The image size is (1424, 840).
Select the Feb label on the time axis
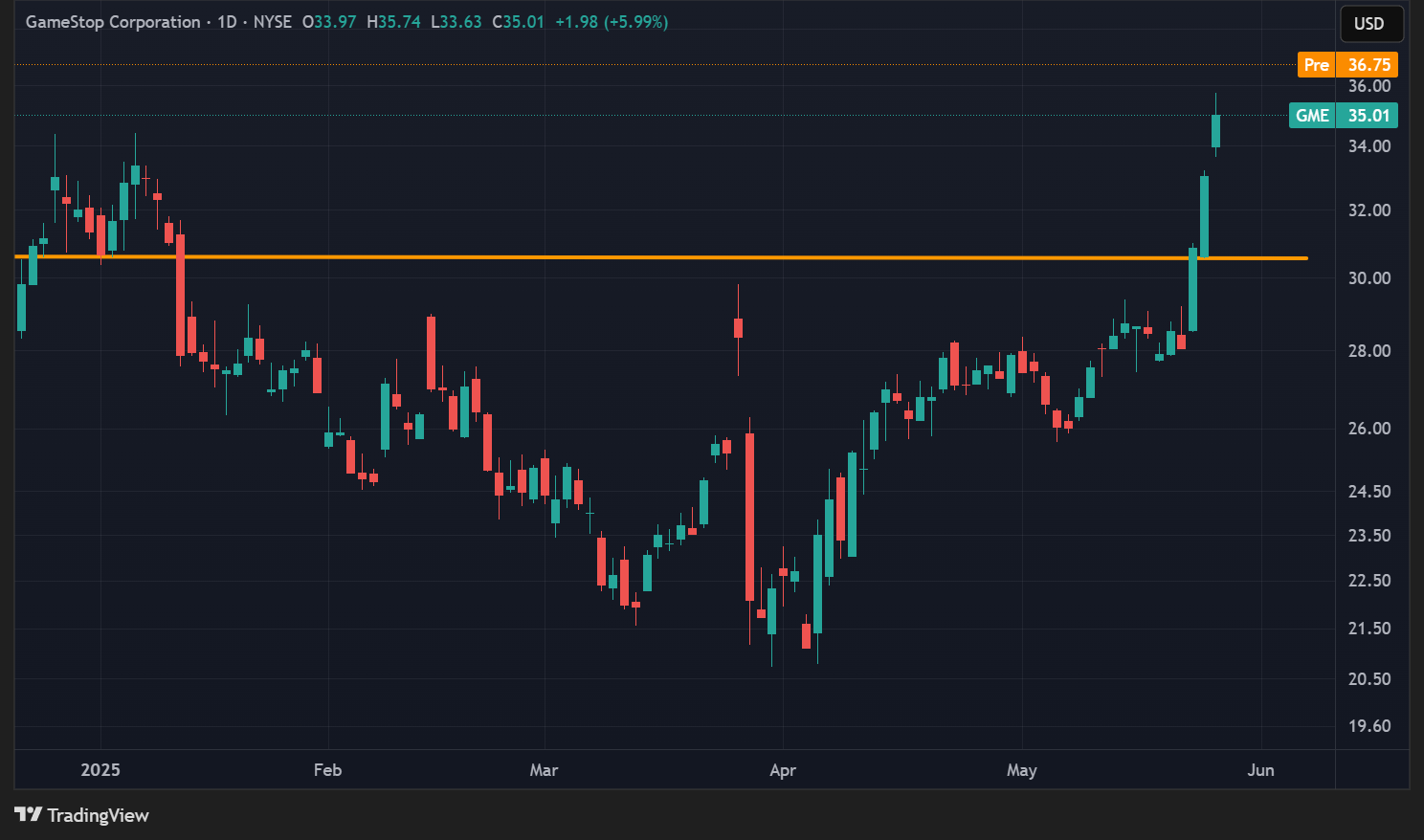[x=326, y=769]
